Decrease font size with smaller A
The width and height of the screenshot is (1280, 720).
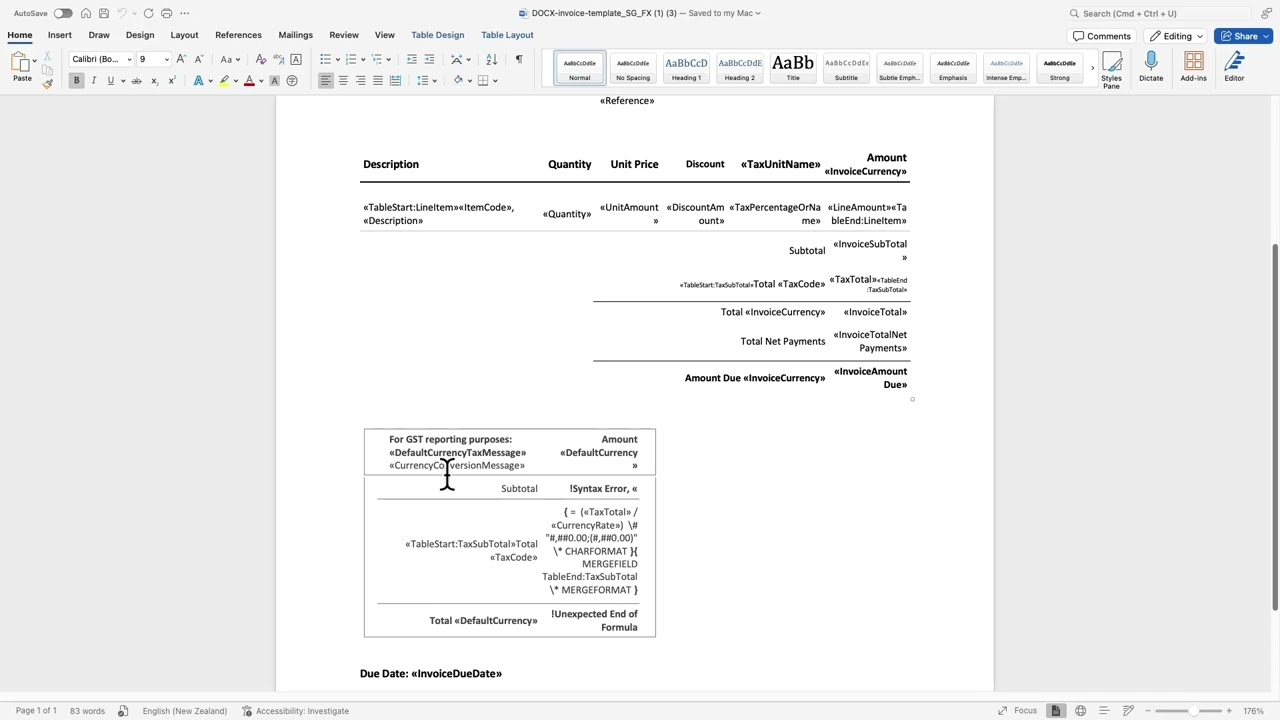[198, 59]
